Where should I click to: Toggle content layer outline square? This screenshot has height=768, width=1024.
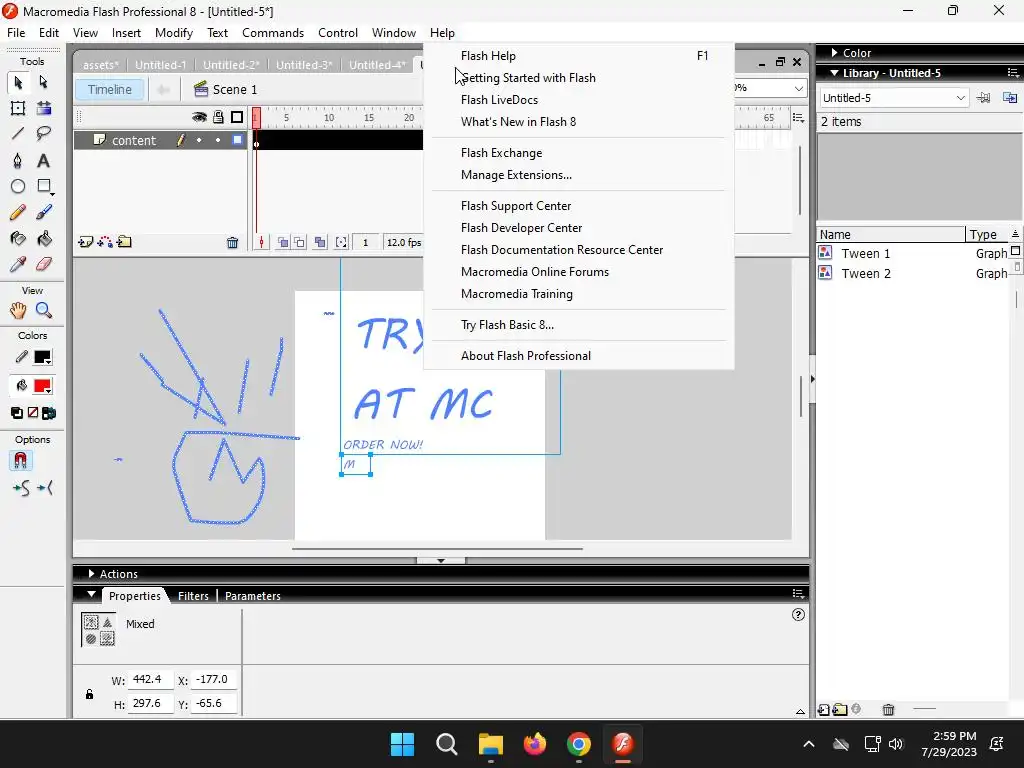tap(238, 140)
